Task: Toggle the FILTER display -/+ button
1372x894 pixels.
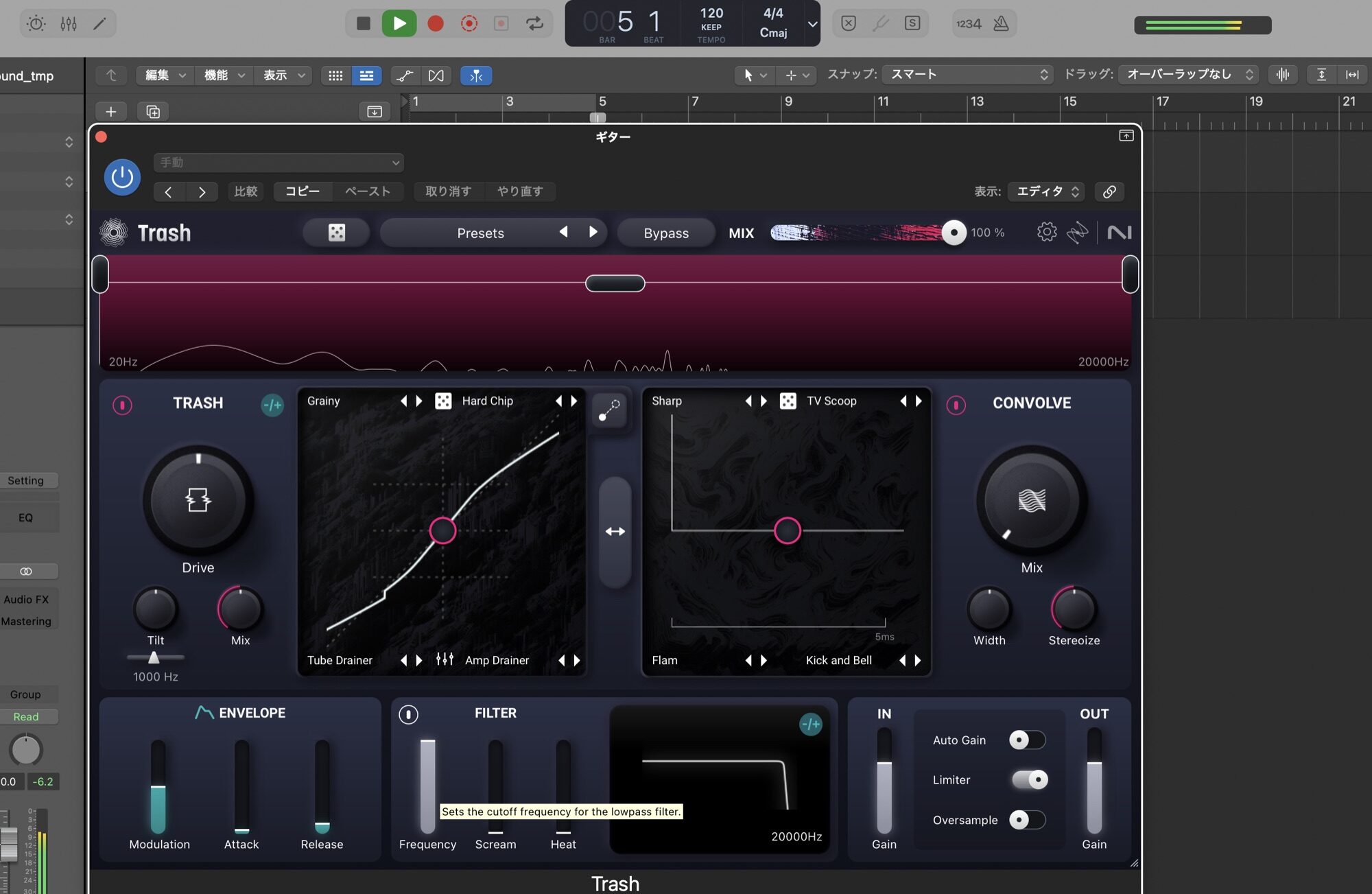Action: pyautogui.click(x=810, y=724)
